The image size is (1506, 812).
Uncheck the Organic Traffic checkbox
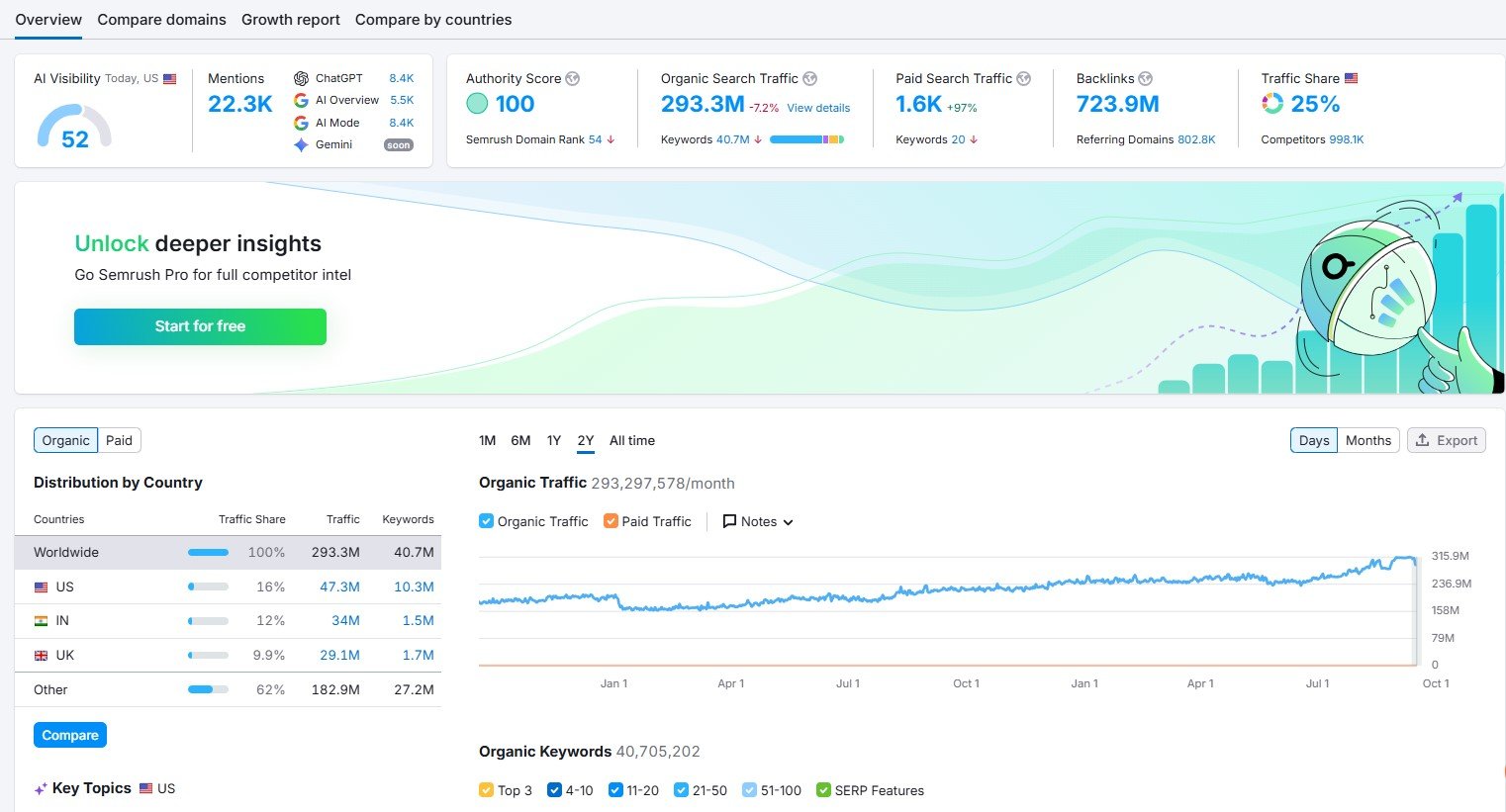pos(485,521)
